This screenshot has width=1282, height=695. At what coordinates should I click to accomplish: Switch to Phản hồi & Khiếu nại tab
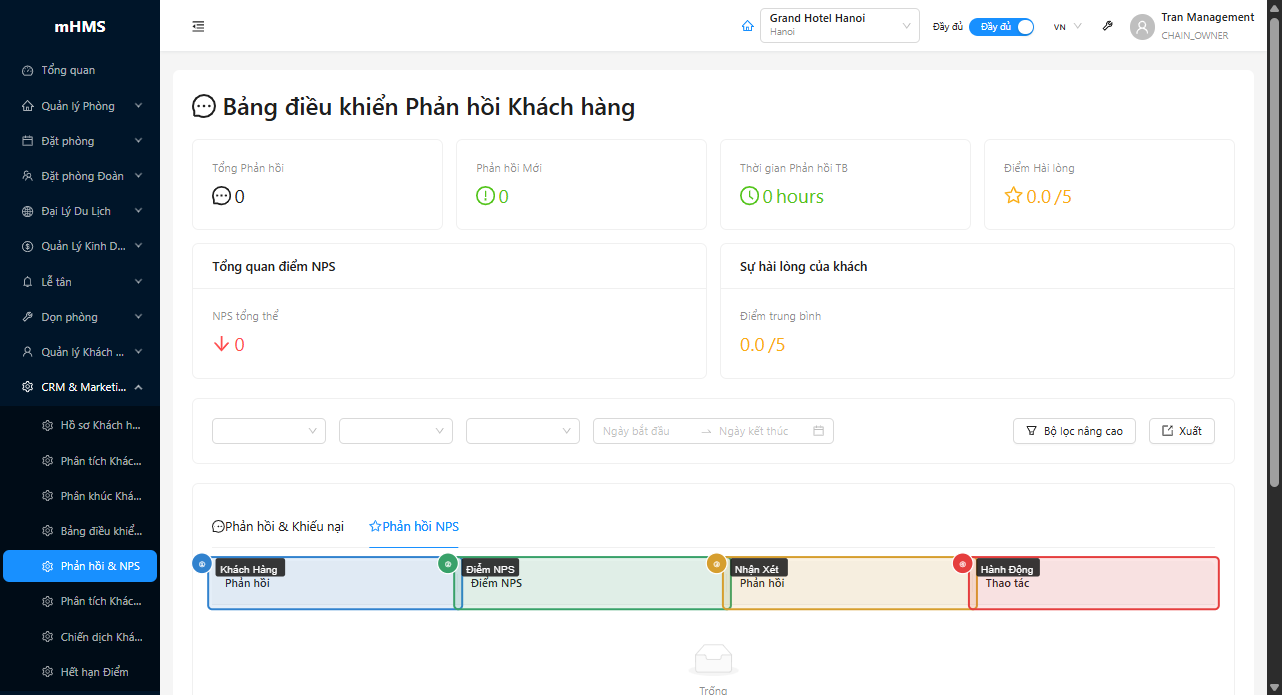pyautogui.click(x=278, y=526)
